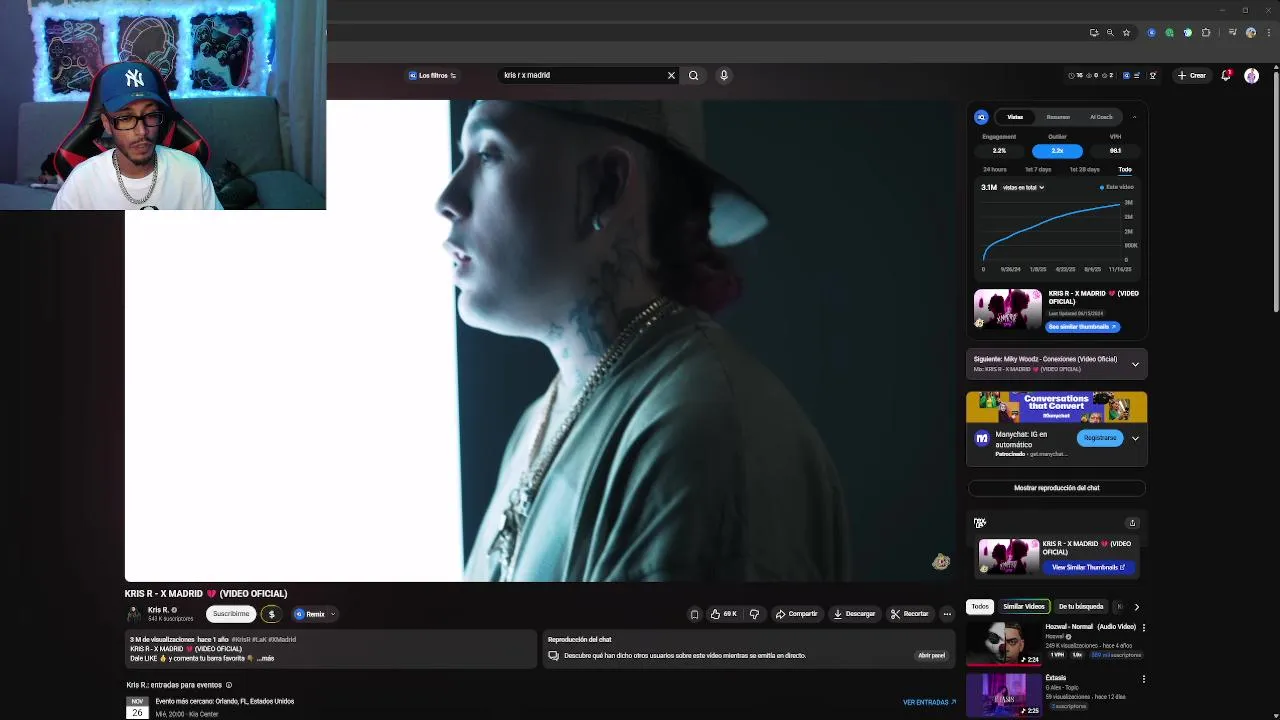The width and height of the screenshot is (1280, 720).
Task: Click the Kris R. channel avatar
Action: pos(134,614)
